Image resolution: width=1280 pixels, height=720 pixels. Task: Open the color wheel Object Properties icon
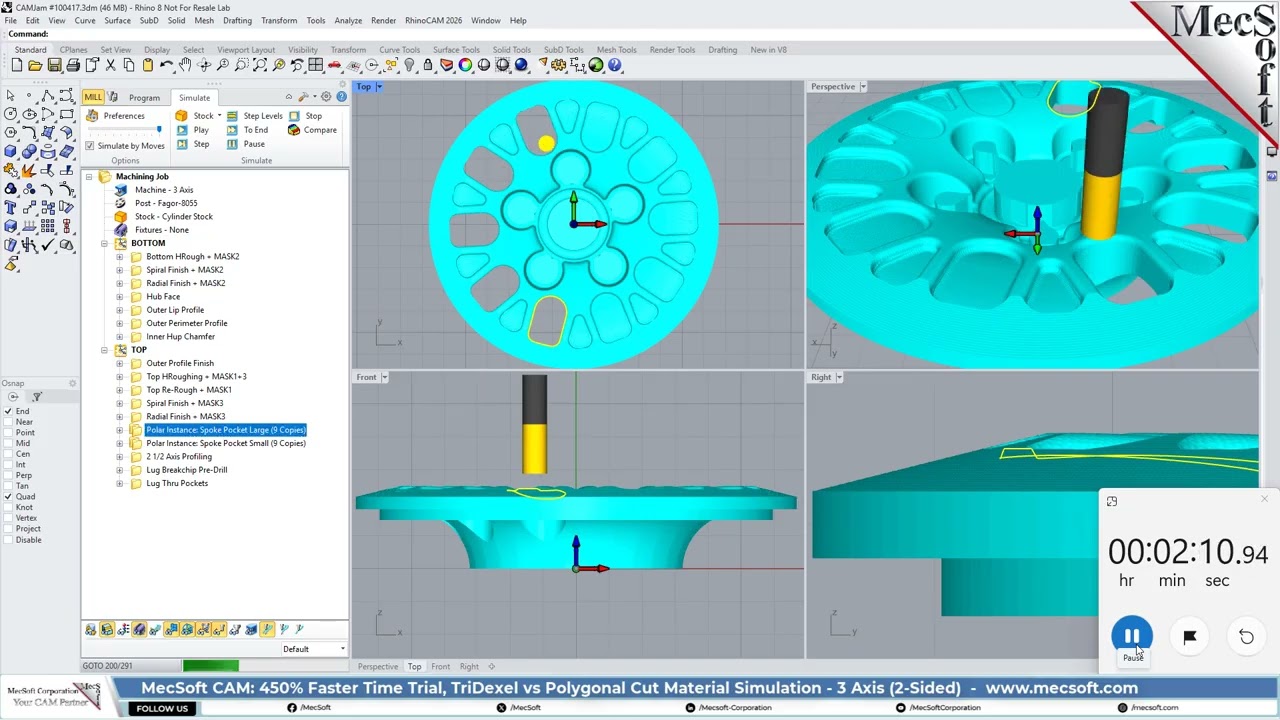click(x=465, y=65)
